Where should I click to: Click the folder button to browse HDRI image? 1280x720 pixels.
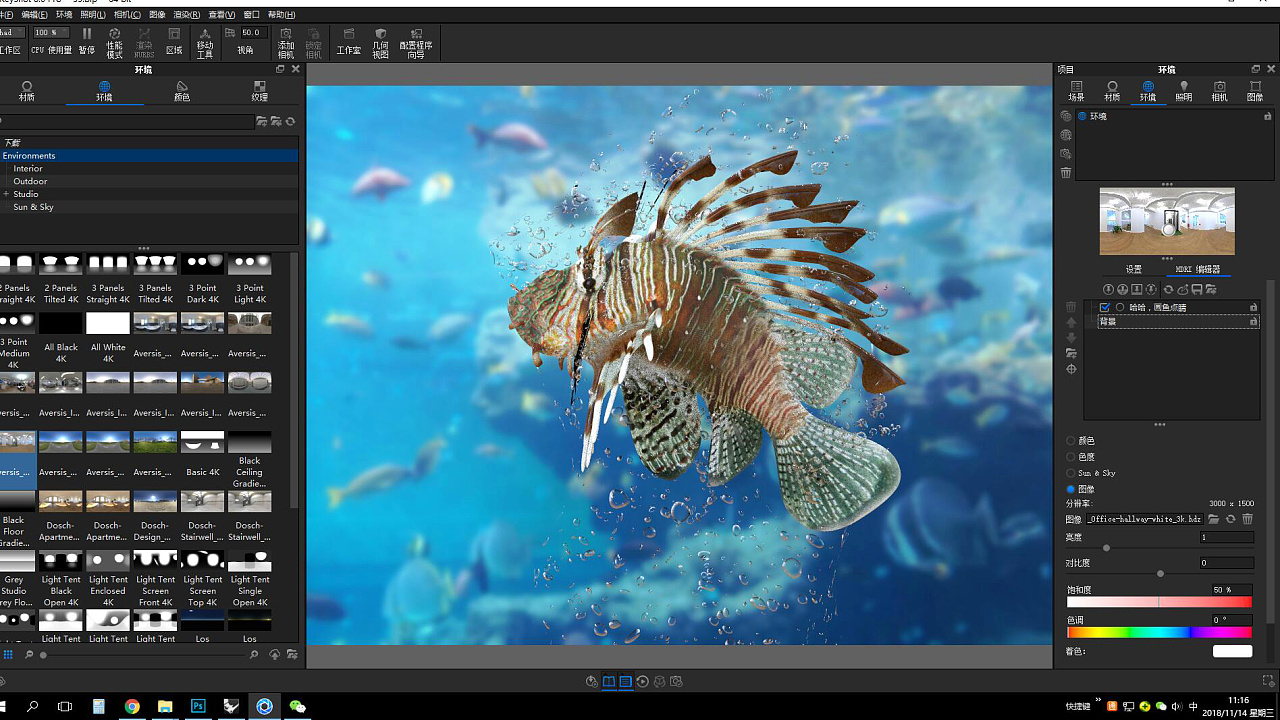coord(1213,519)
